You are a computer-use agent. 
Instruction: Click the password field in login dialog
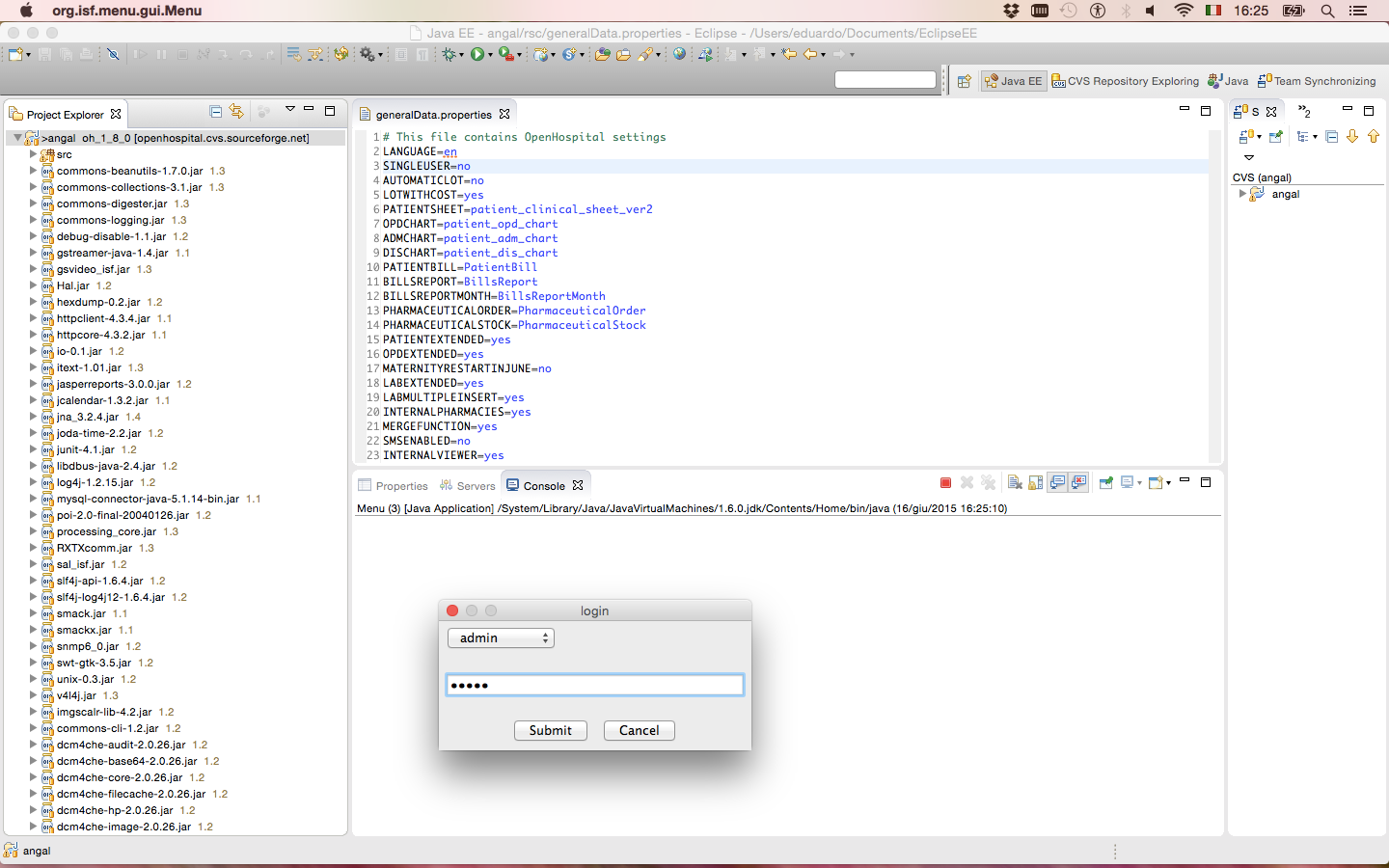[595, 685]
